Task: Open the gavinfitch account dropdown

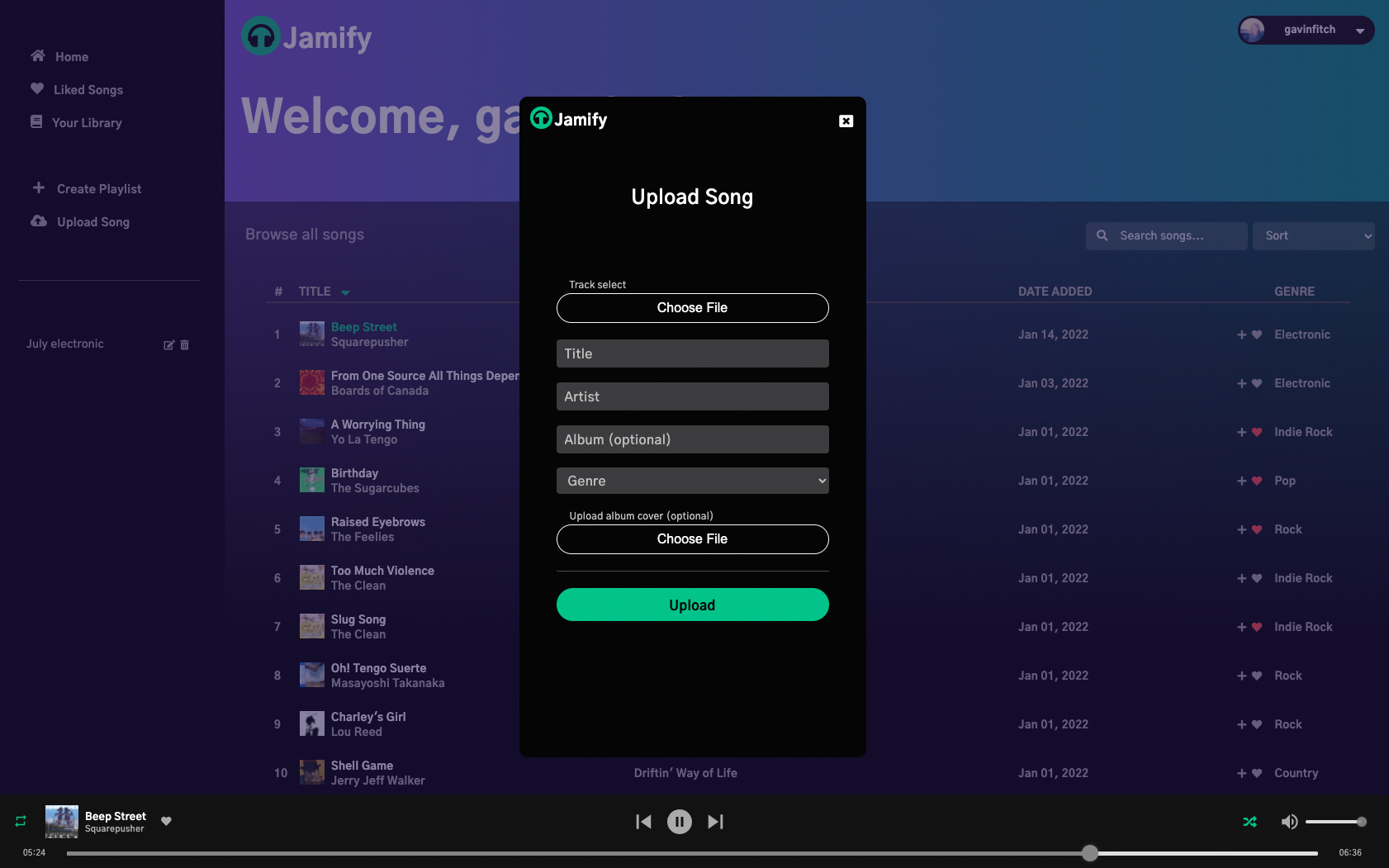Action: (x=1305, y=30)
